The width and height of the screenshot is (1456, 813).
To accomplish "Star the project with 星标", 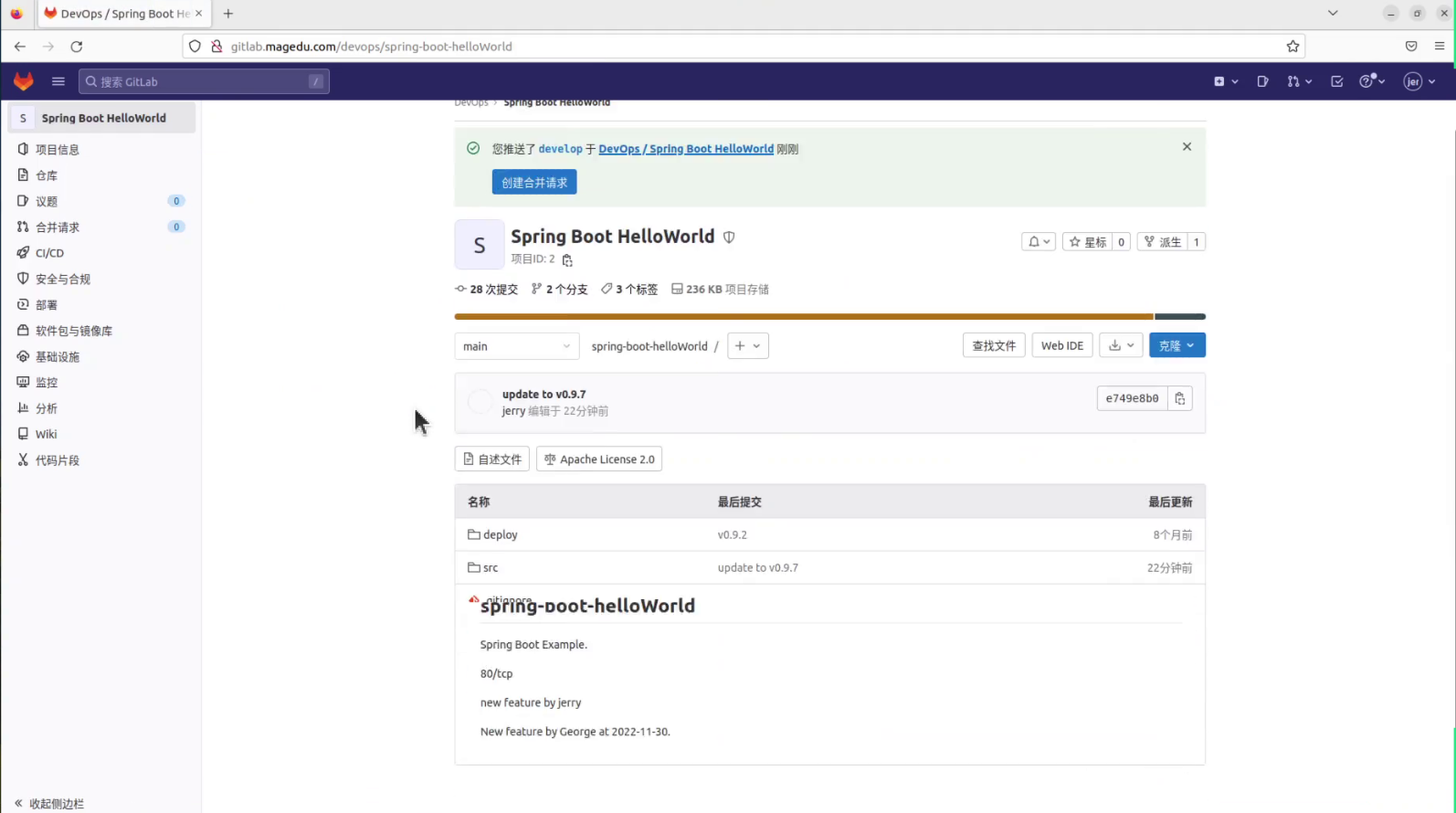I will pos(1087,242).
